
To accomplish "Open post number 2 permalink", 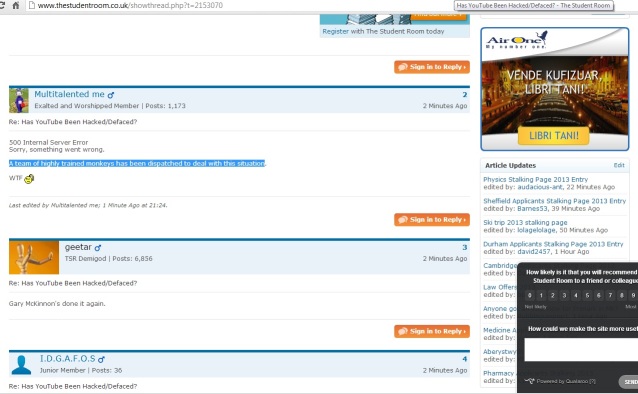I will 465,94.
